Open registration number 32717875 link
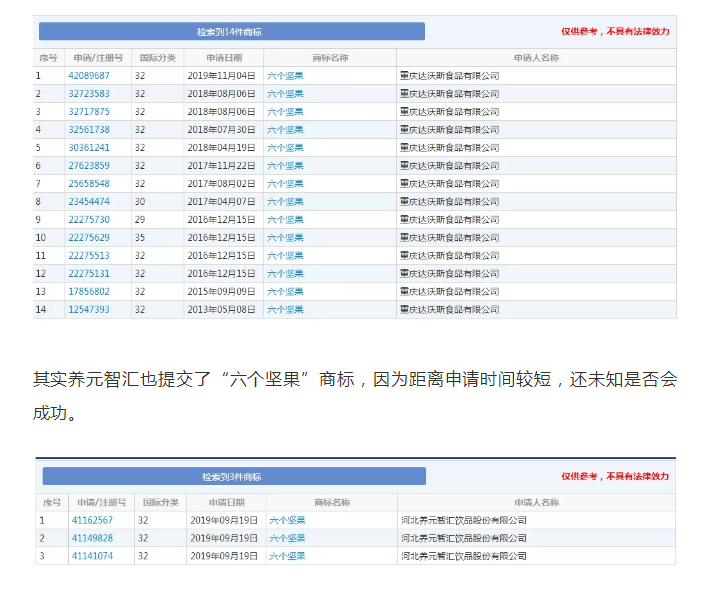Image resolution: width=720 pixels, height=589 pixels. pos(89,112)
